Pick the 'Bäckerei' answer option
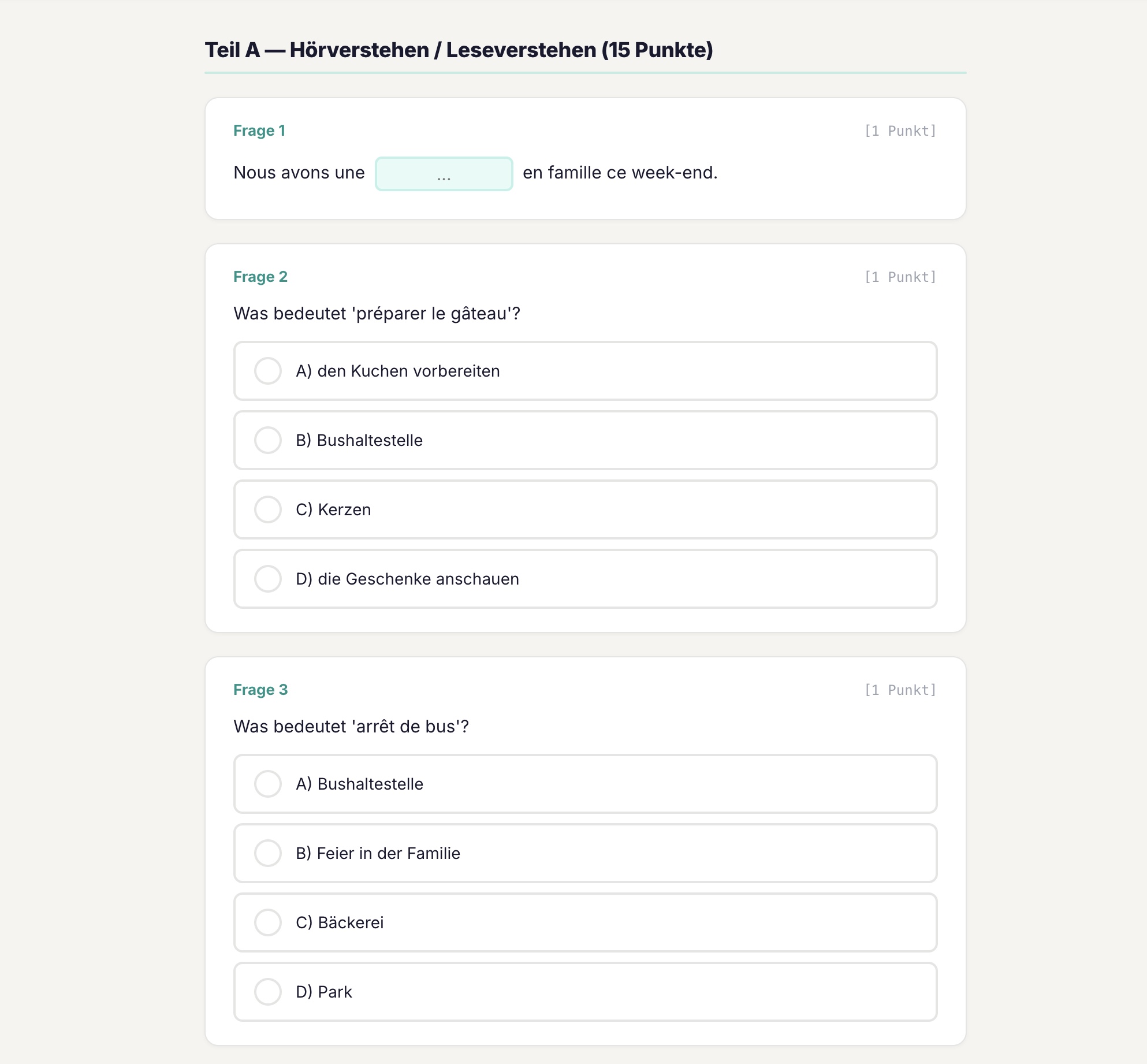This screenshot has width=1147, height=1064. click(x=268, y=922)
